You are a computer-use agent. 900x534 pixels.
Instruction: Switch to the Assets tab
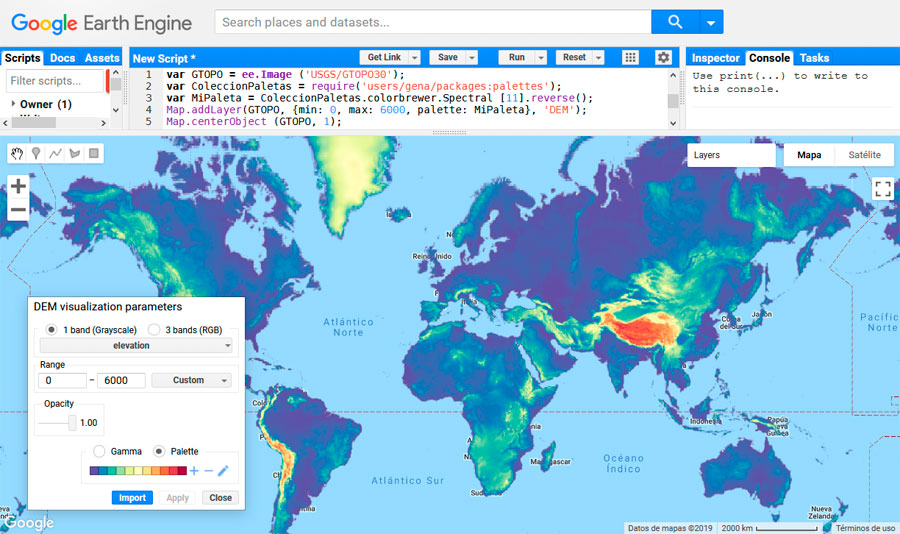[102, 58]
